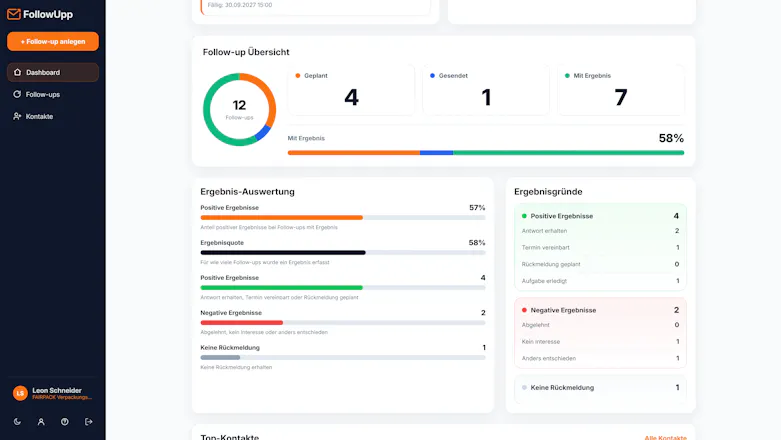781x440 pixels.
Task: Click Keine Rückmeldung card in Ergebnisgründe
Action: point(600,388)
